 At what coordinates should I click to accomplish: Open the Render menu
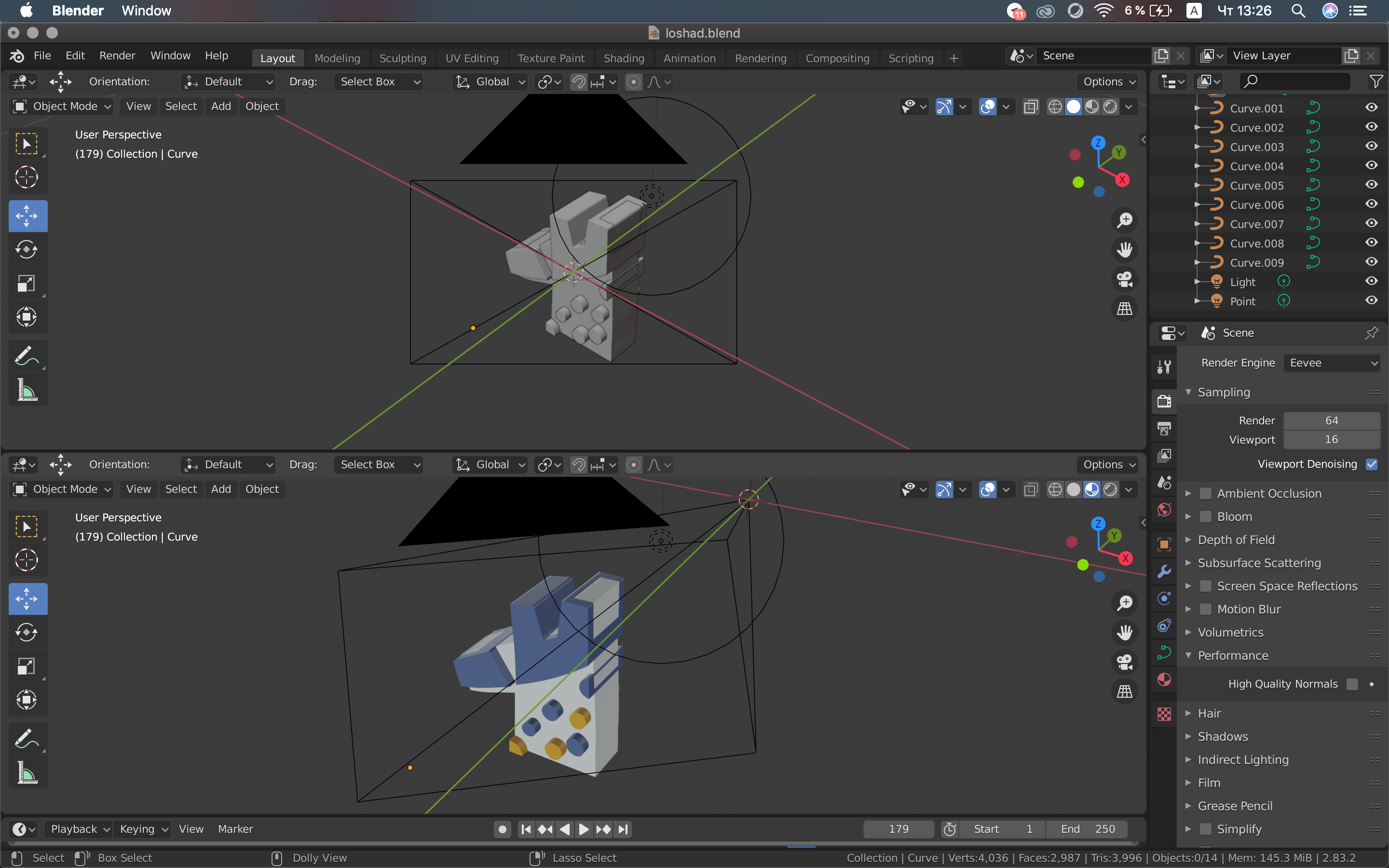tap(117, 55)
